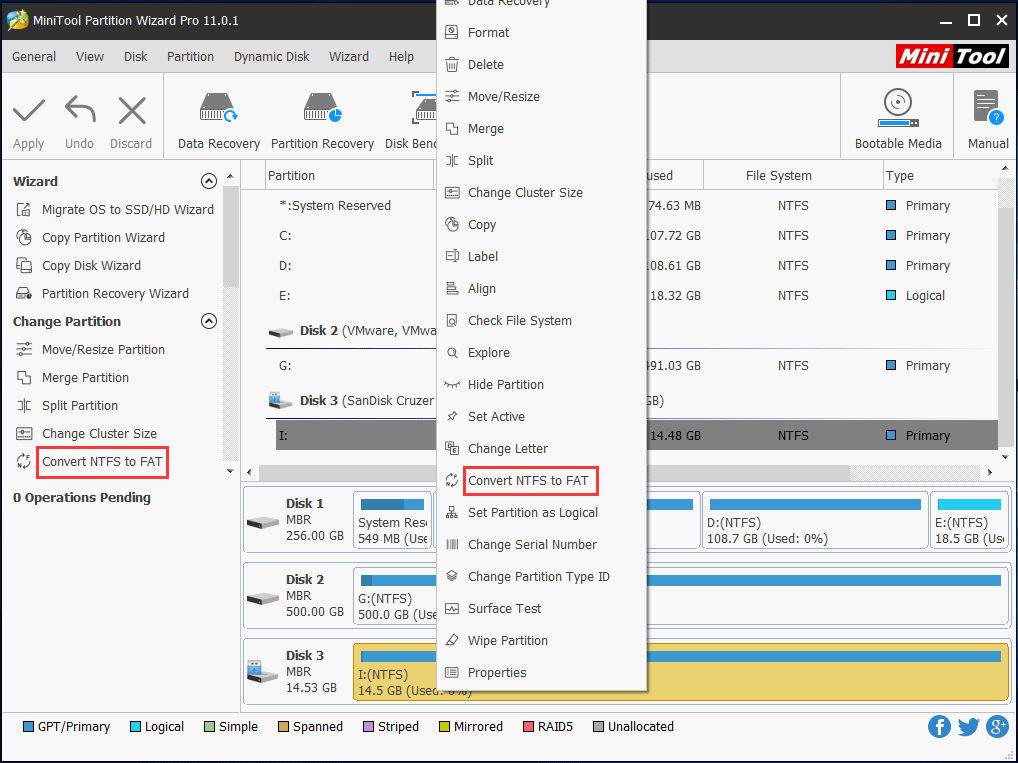
Task: Choose Move/Resize in the context menu
Action: [541, 96]
